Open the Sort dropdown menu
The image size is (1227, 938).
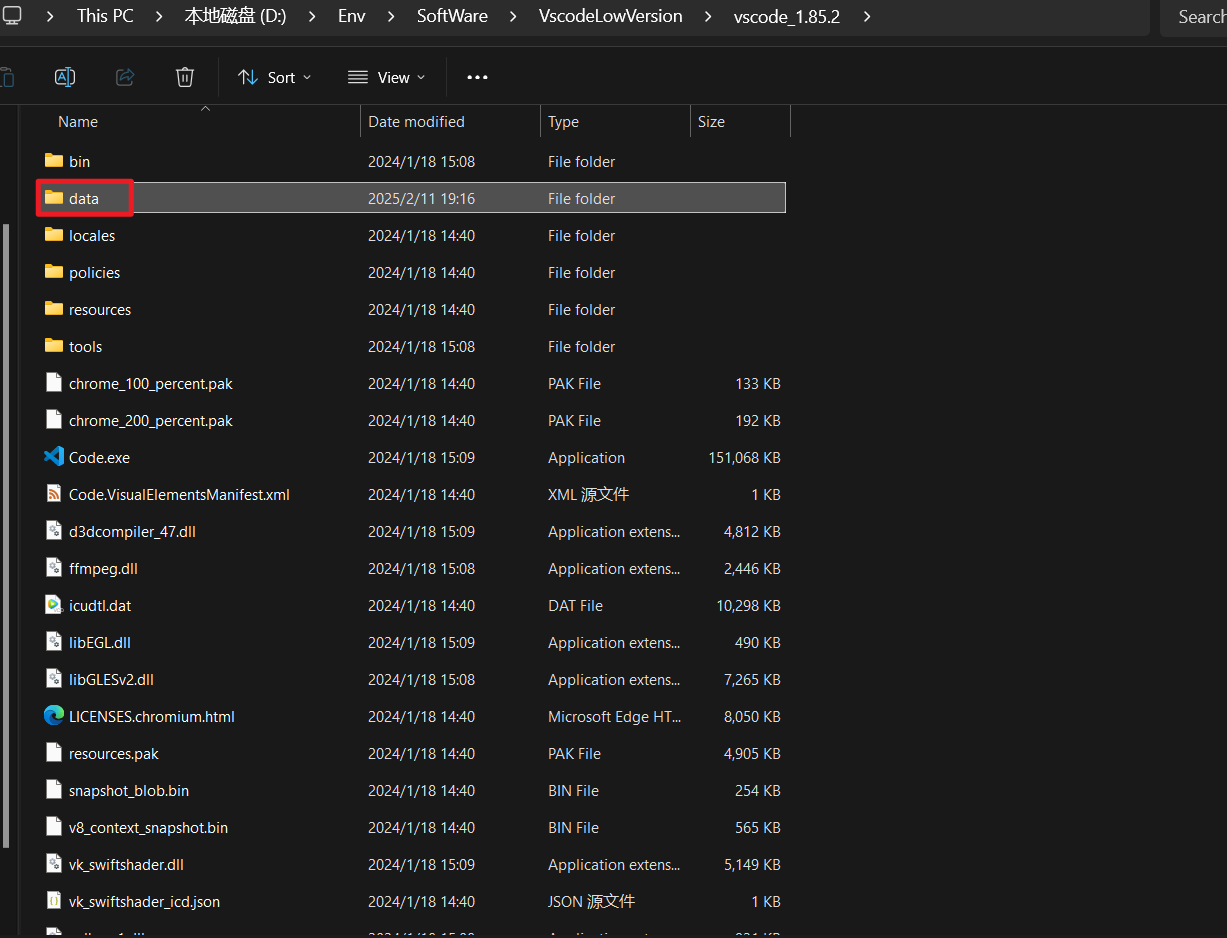coord(274,77)
